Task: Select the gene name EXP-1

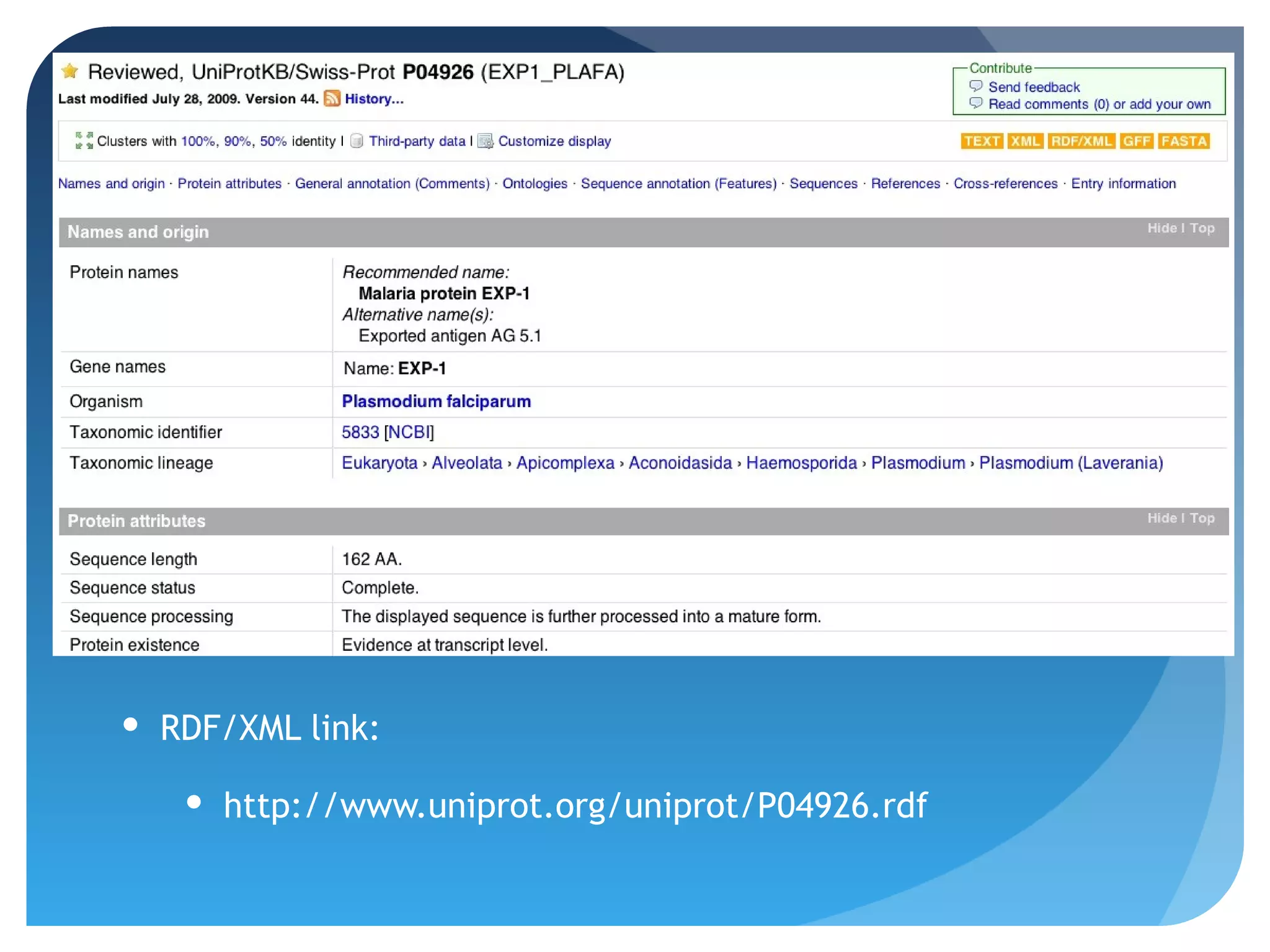Action: coord(422,369)
